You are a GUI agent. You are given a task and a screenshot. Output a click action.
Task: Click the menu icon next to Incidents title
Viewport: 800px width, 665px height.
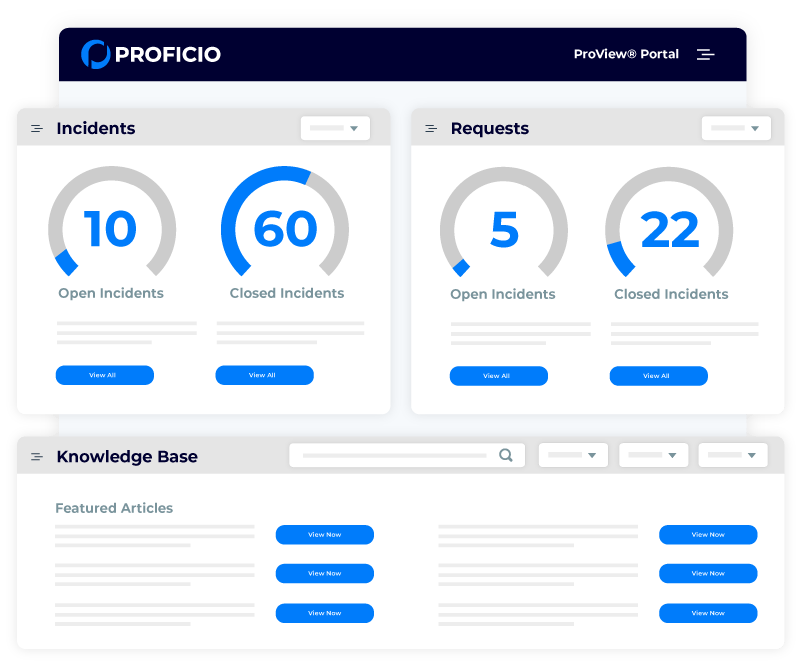coord(37,129)
